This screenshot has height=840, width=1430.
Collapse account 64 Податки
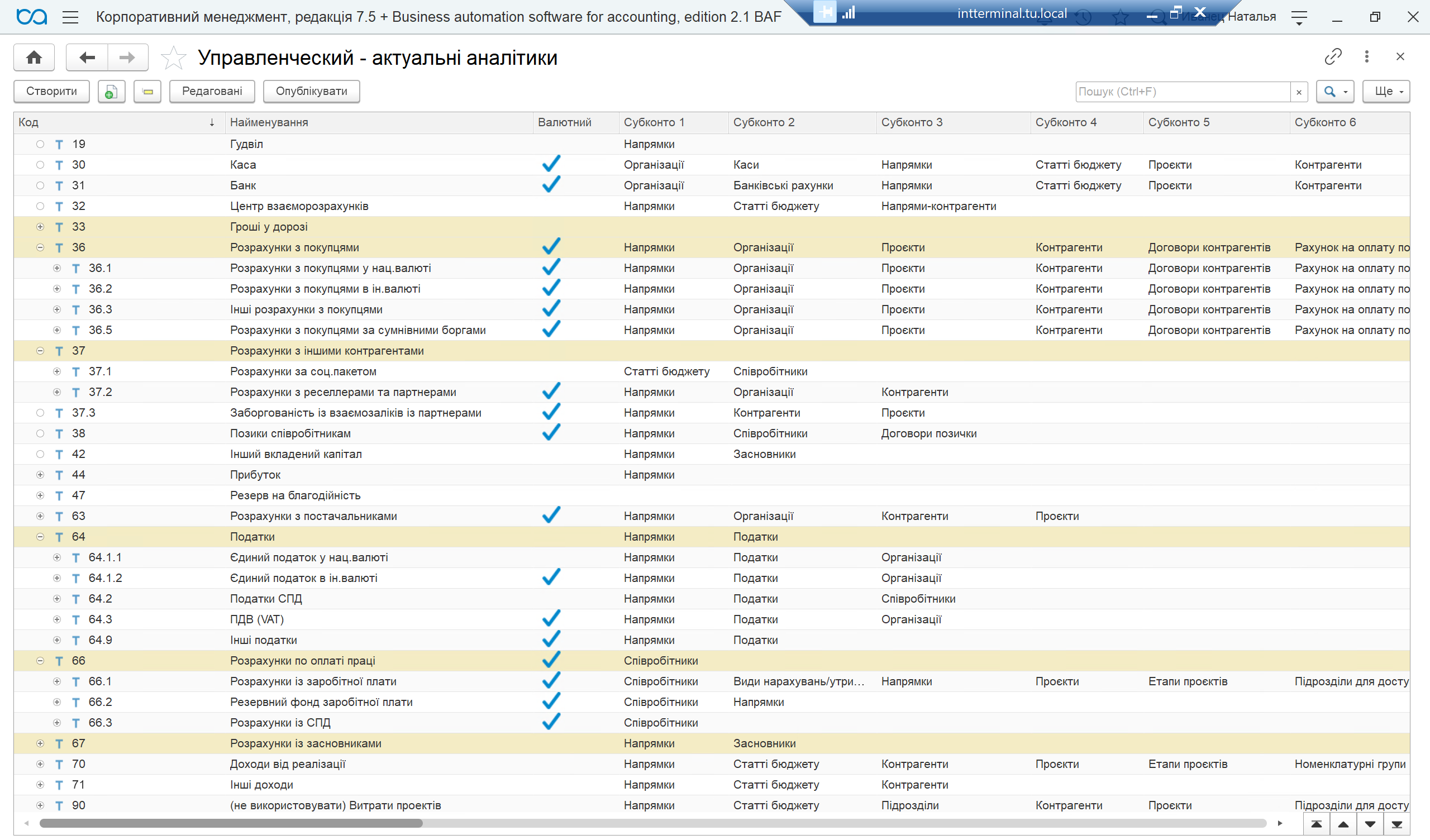[40, 537]
